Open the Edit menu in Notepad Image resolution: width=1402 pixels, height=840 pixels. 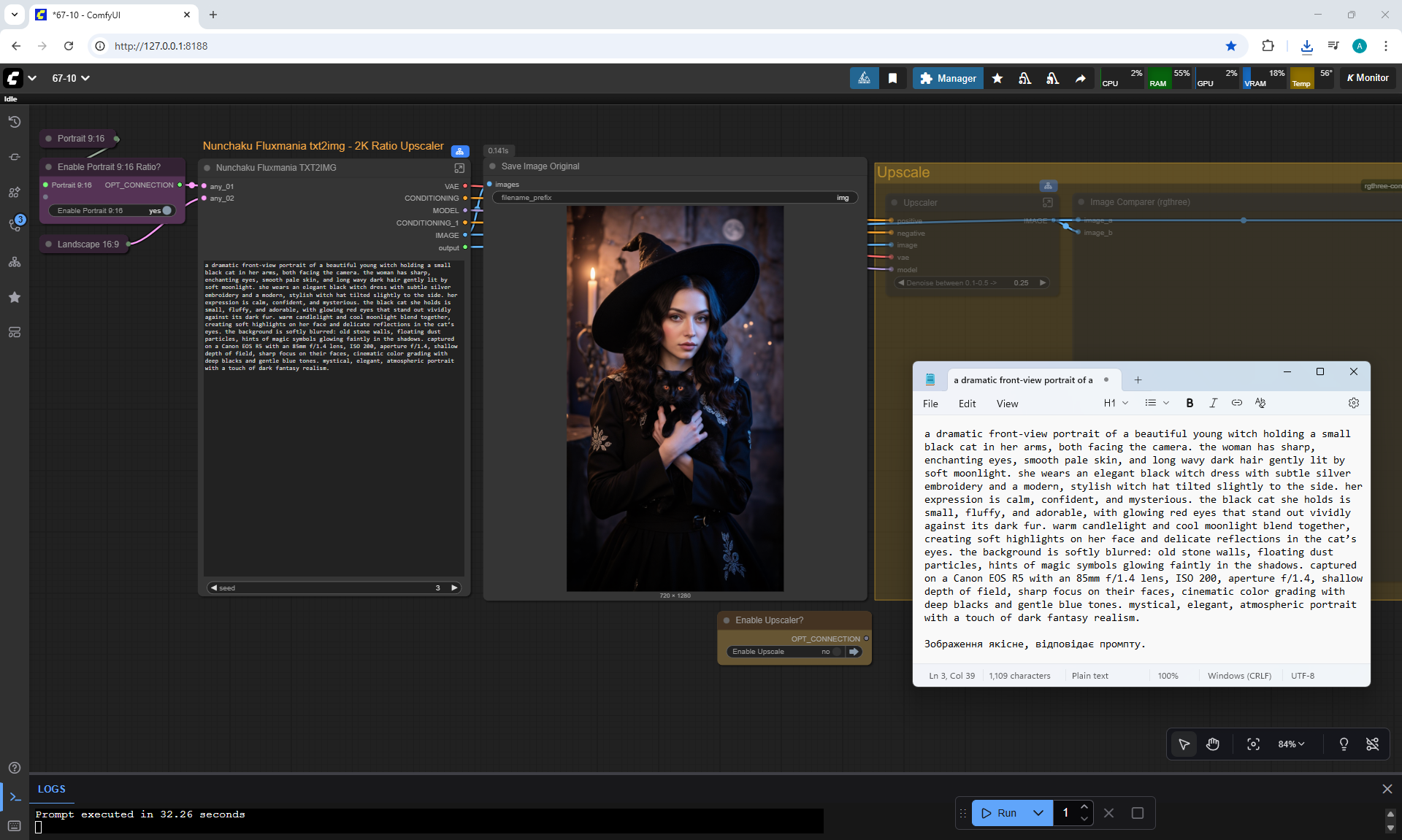point(967,404)
